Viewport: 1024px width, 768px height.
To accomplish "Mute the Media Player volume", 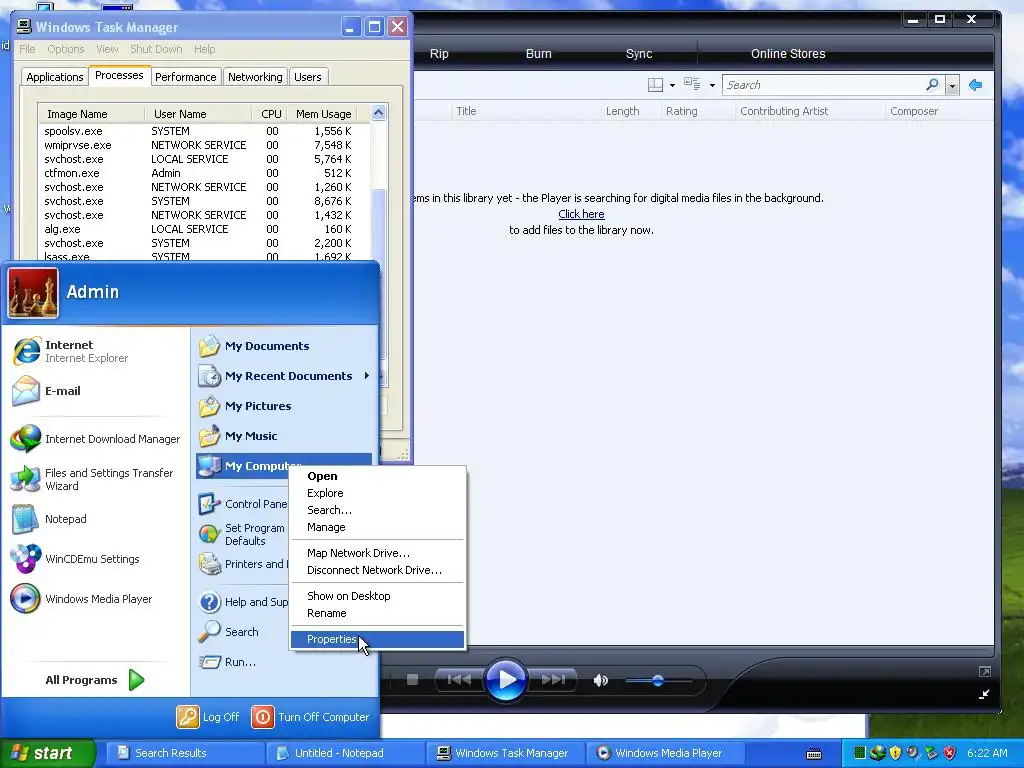I will [x=600, y=680].
